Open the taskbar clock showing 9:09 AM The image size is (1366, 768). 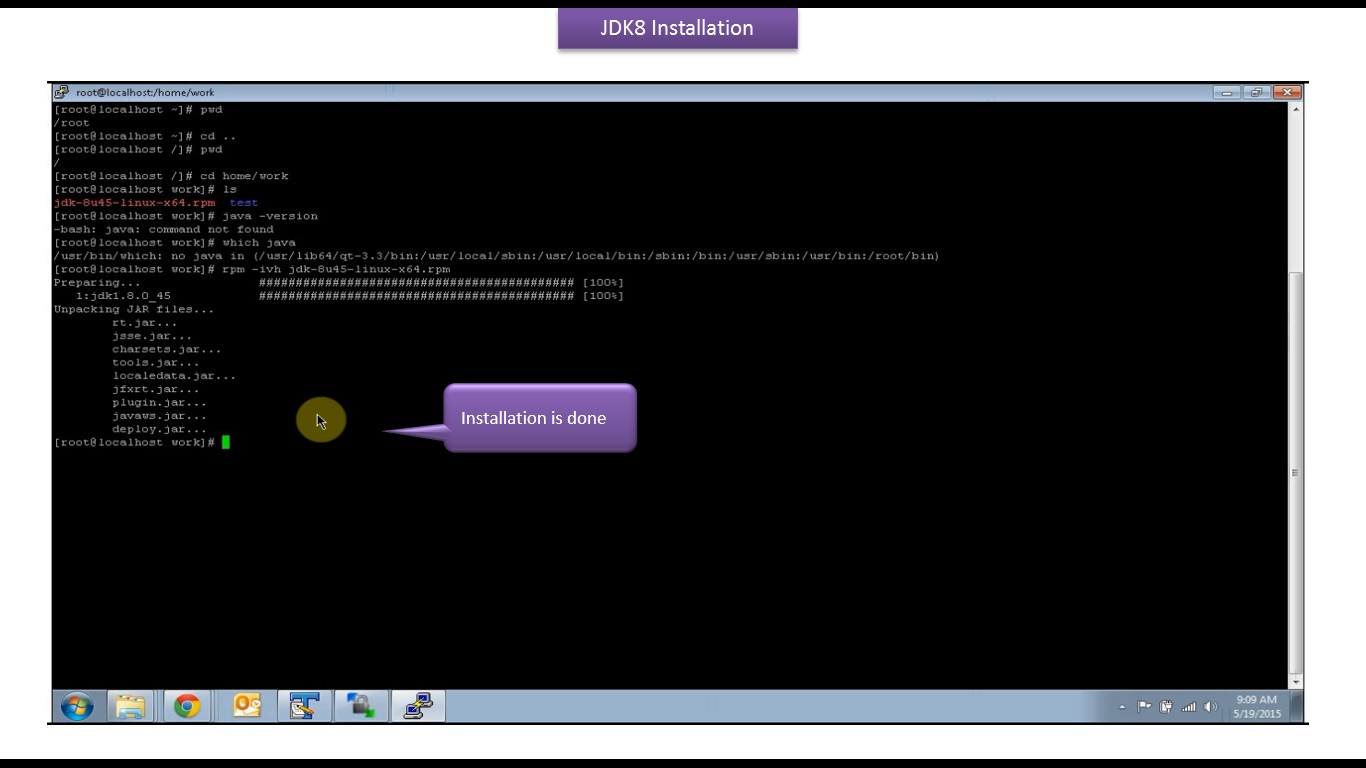click(1256, 707)
